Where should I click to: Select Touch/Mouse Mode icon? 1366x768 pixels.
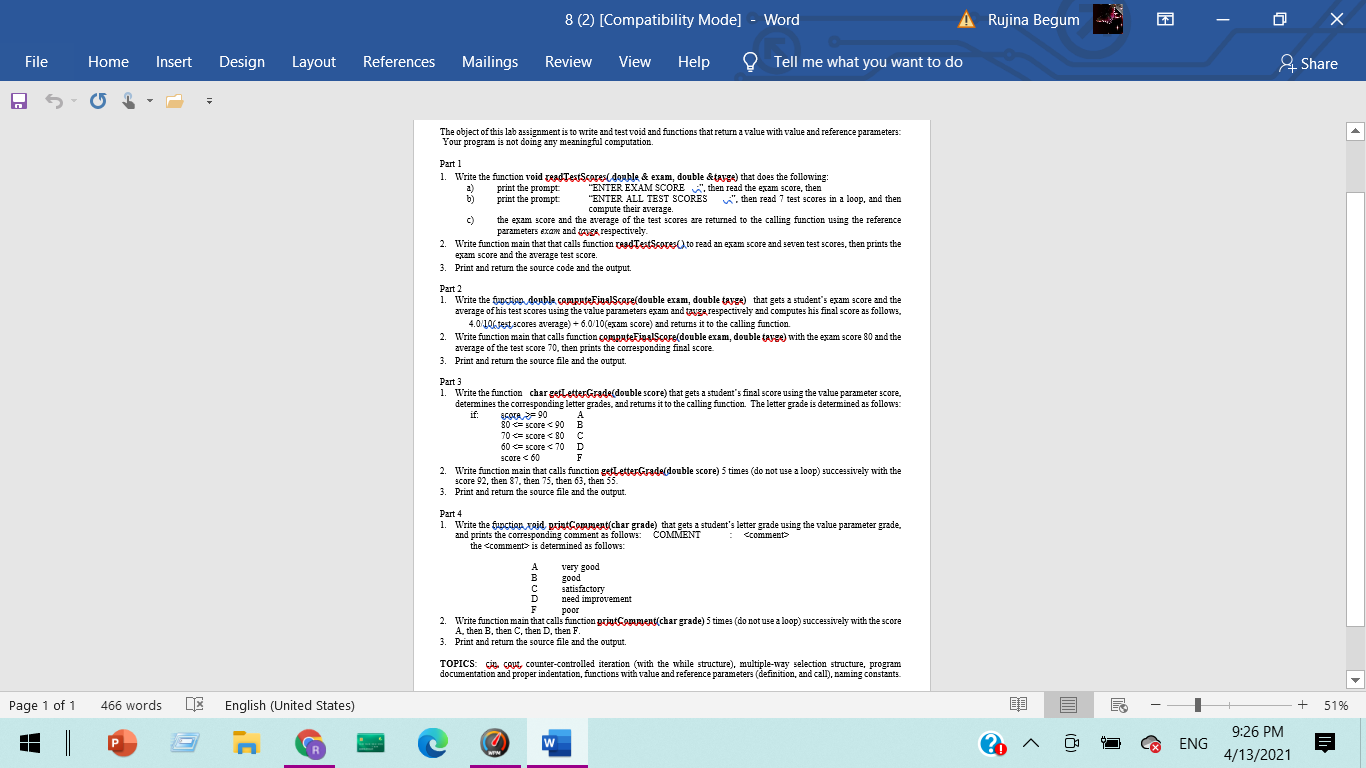pyautogui.click(x=128, y=100)
